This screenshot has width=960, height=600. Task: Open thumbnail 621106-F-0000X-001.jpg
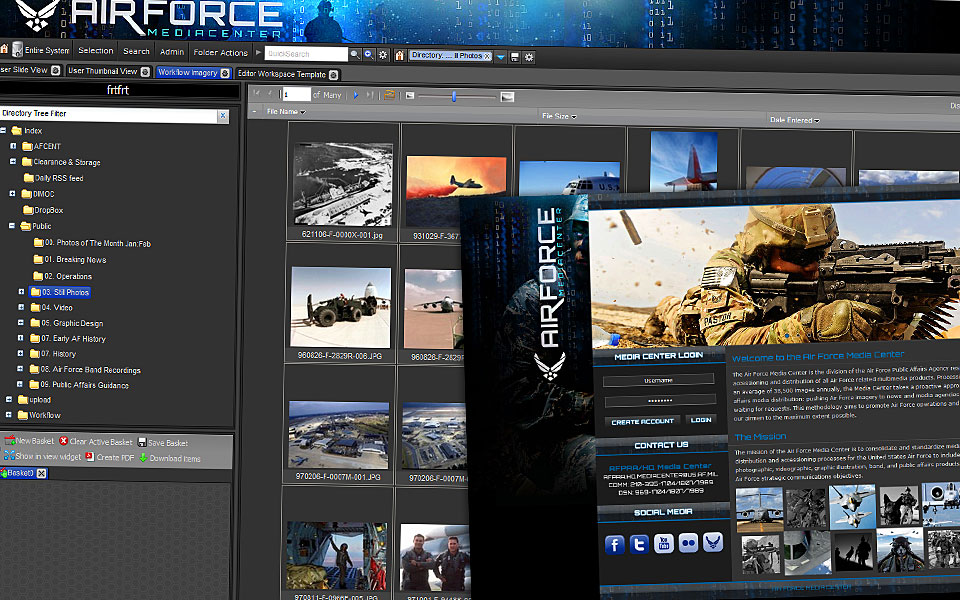tap(342, 184)
